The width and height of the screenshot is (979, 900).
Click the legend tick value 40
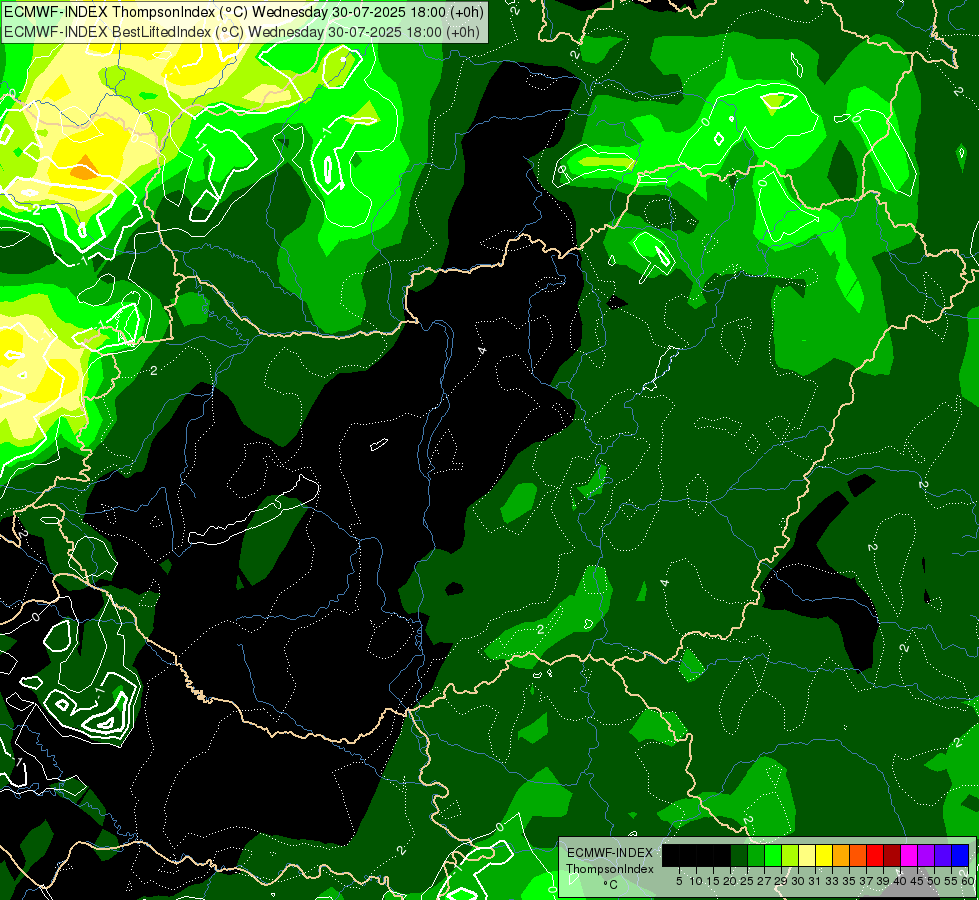900,881
